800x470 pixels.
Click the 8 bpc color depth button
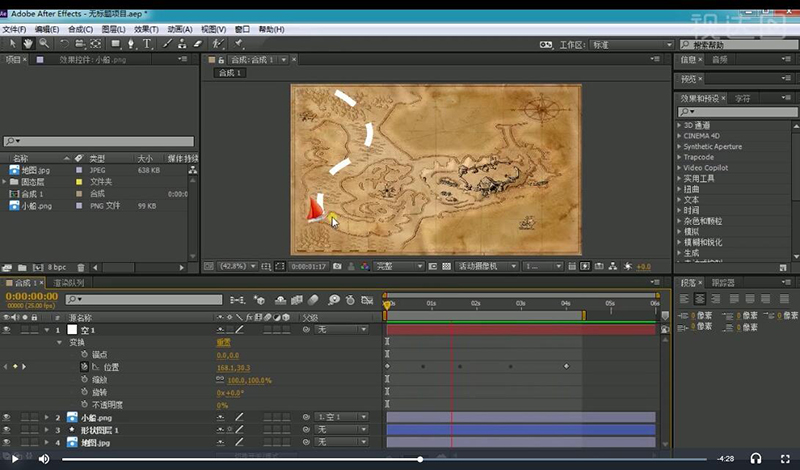click(x=56, y=267)
